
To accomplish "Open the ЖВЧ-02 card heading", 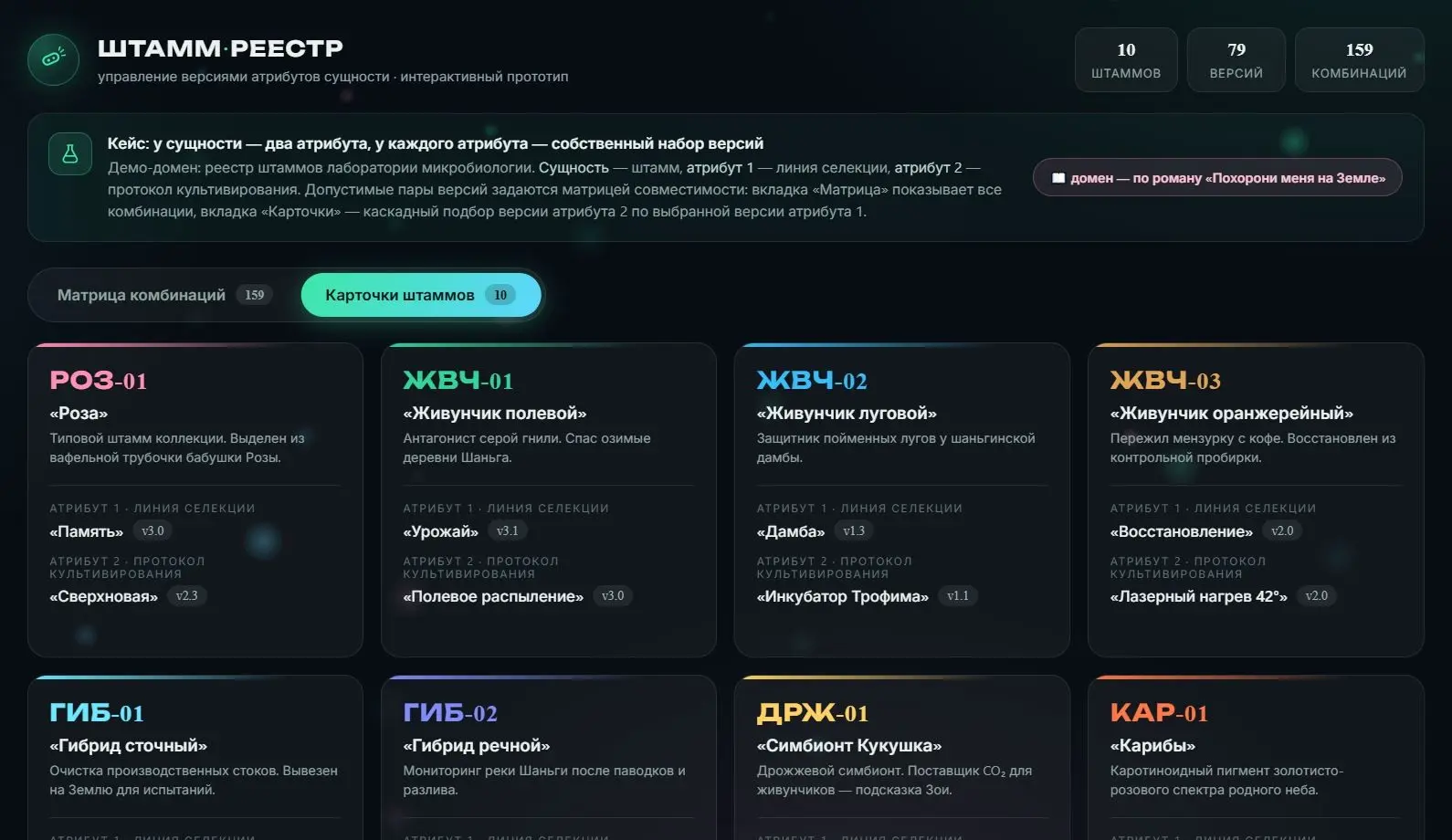I will (812, 380).
